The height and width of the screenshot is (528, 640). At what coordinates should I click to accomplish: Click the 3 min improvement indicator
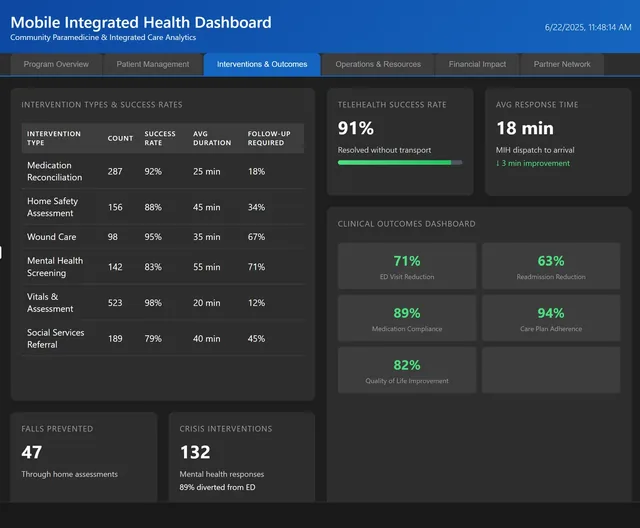[533, 163]
